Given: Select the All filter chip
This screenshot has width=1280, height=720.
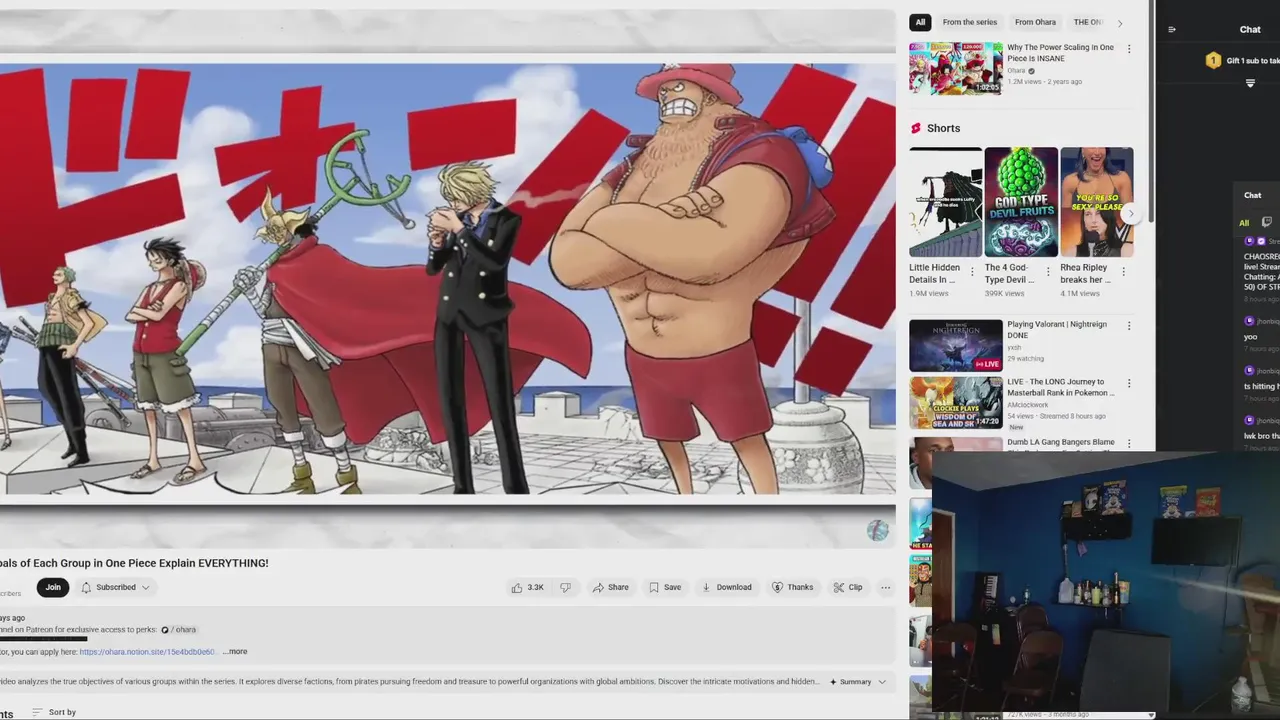Looking at the screenshot, I should [920, 22].
